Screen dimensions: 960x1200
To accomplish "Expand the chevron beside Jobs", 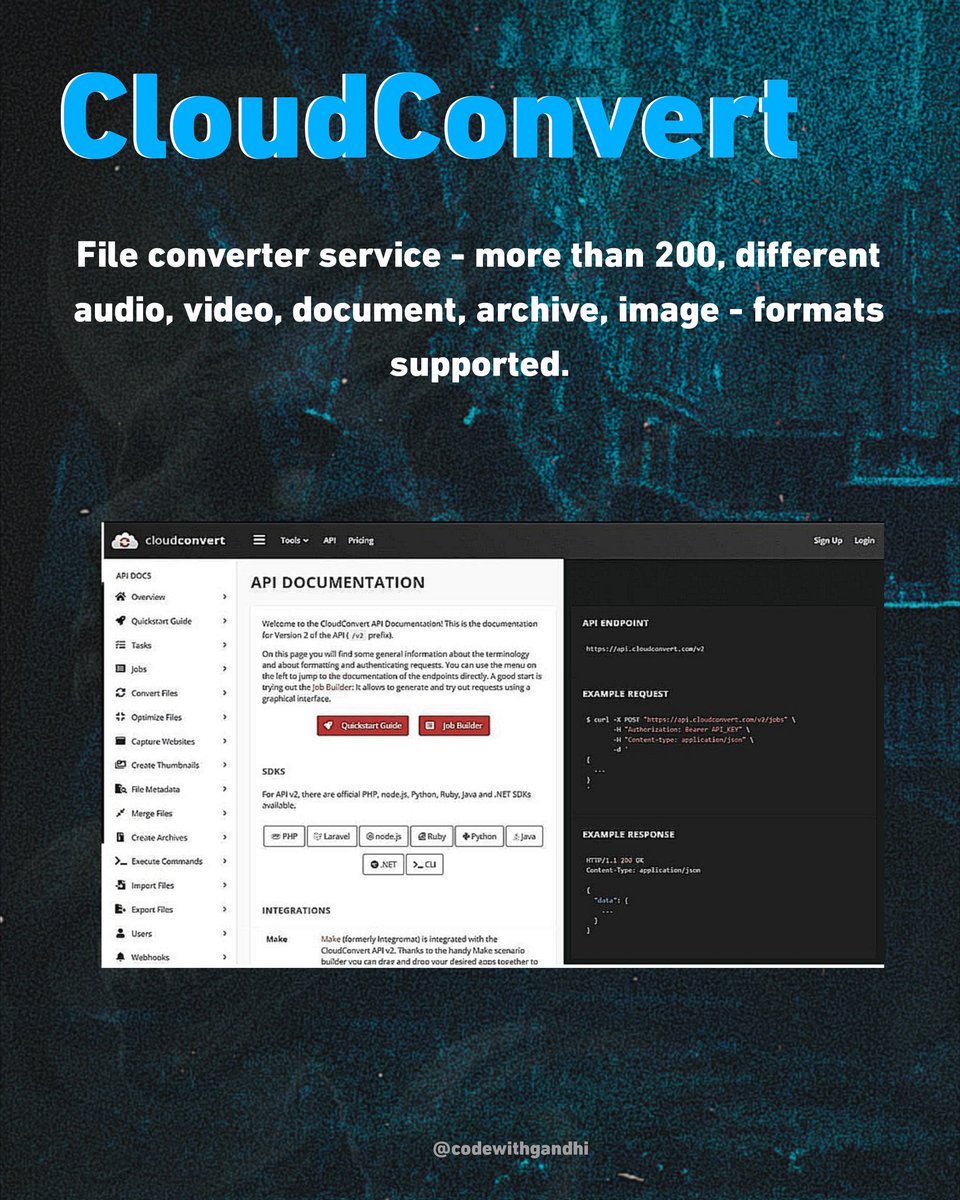I will [224, 669].
